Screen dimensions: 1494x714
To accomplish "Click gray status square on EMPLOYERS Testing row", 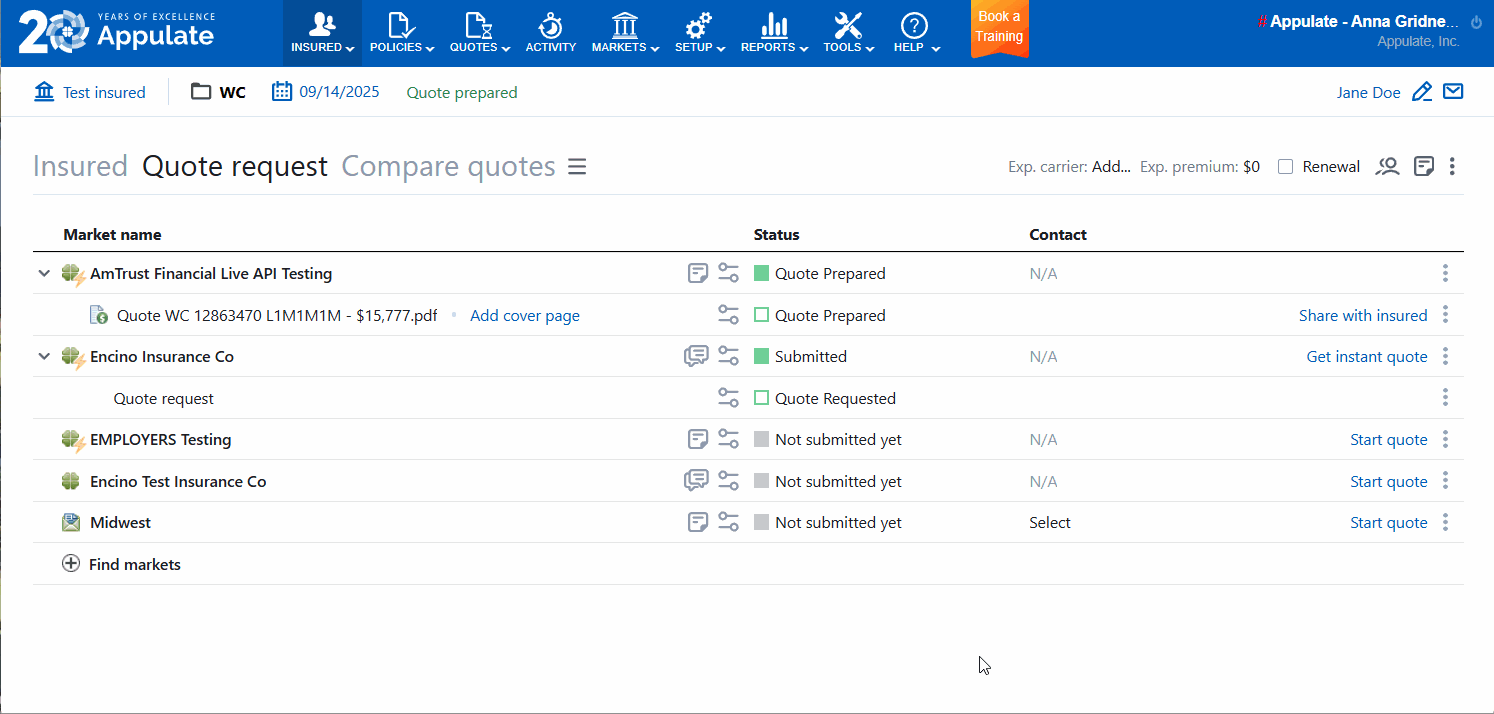I will 761,439.
